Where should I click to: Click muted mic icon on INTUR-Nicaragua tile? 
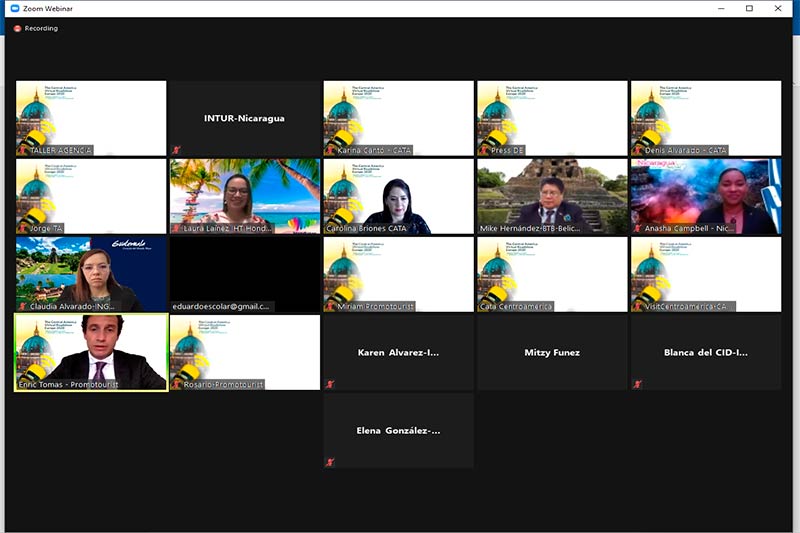click(177, 149)
